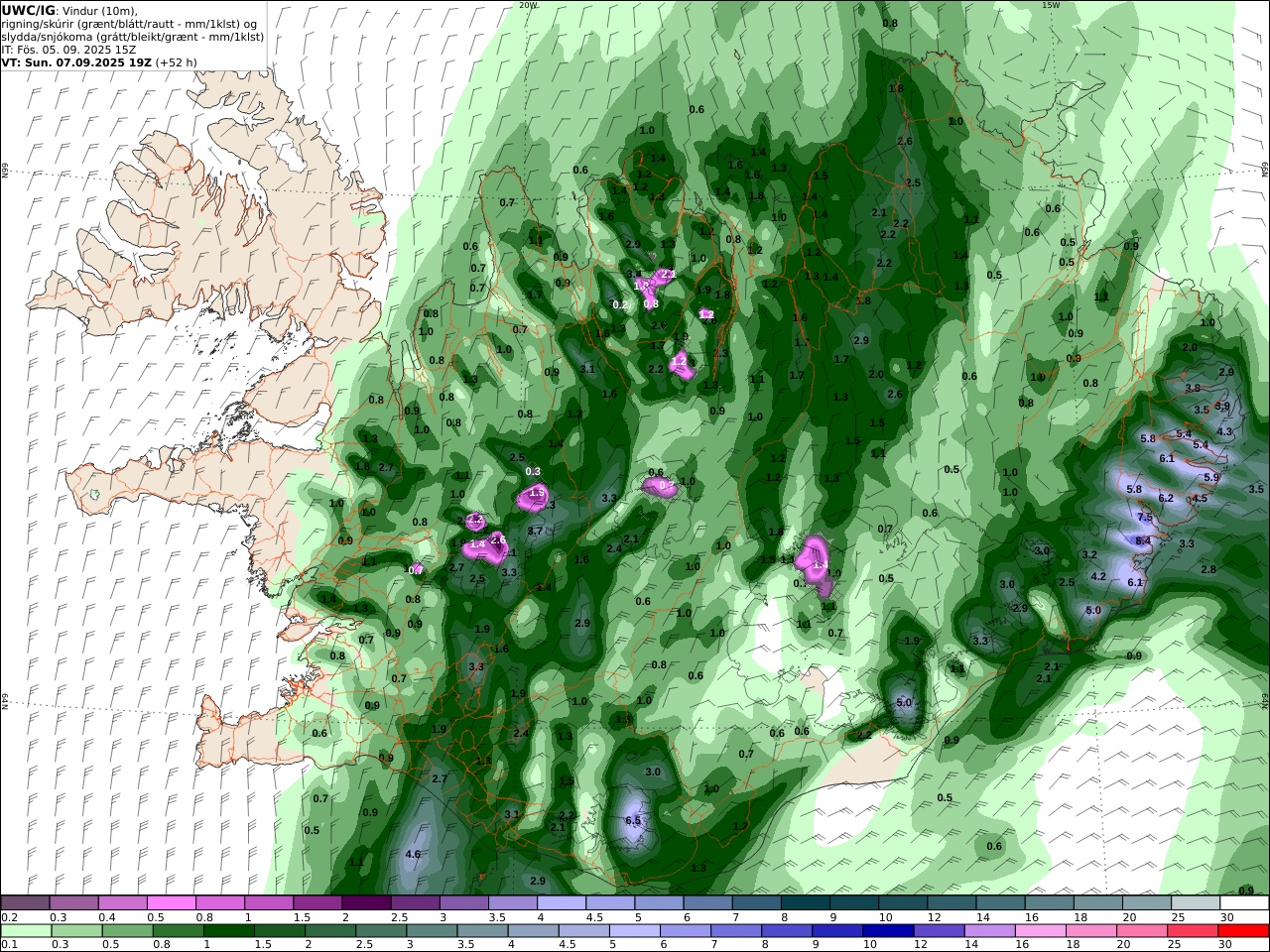Screen dimensions: 1270x952
Task: Click the initial time 'IT: Fös. 05. 09. 2025 15Z' line
Action: click(x=68, y=49)
